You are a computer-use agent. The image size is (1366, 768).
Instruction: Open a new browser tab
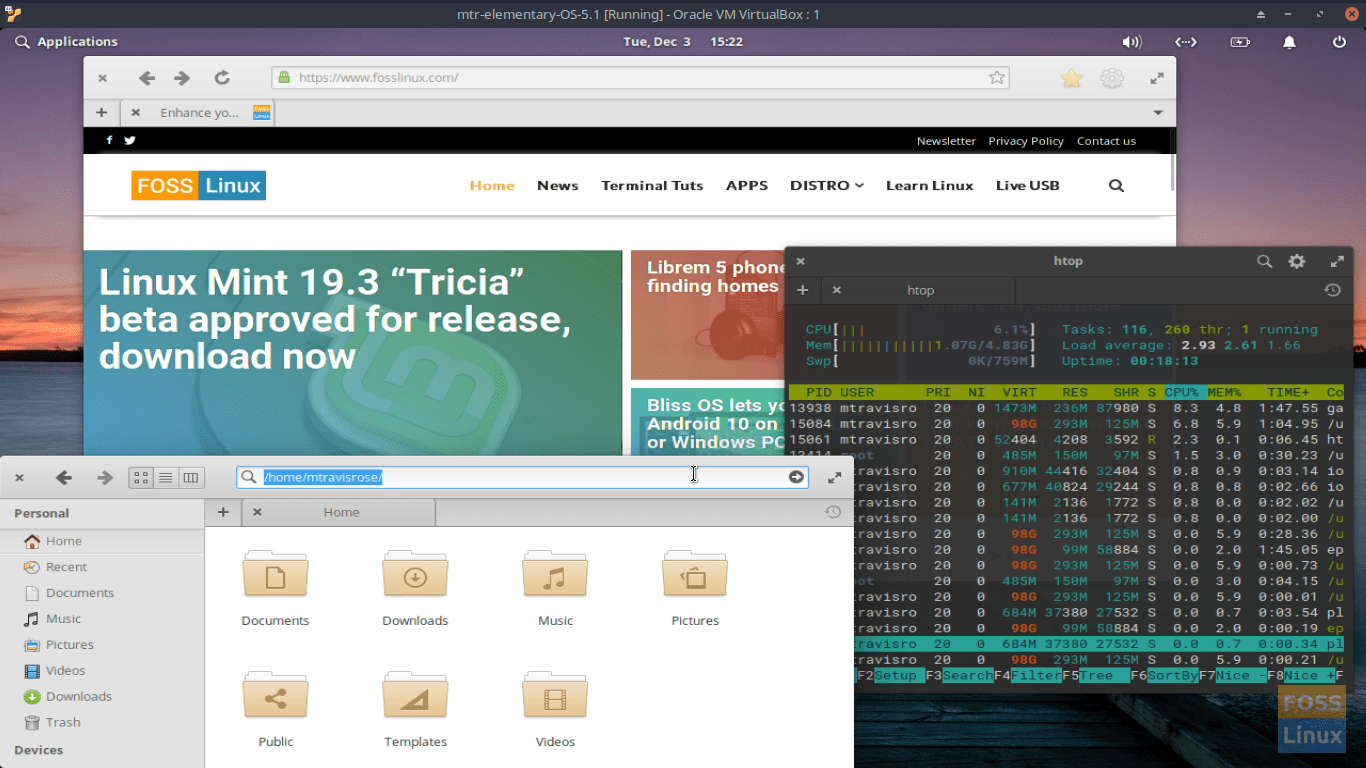pyautogui.click(x=101, y=112)
